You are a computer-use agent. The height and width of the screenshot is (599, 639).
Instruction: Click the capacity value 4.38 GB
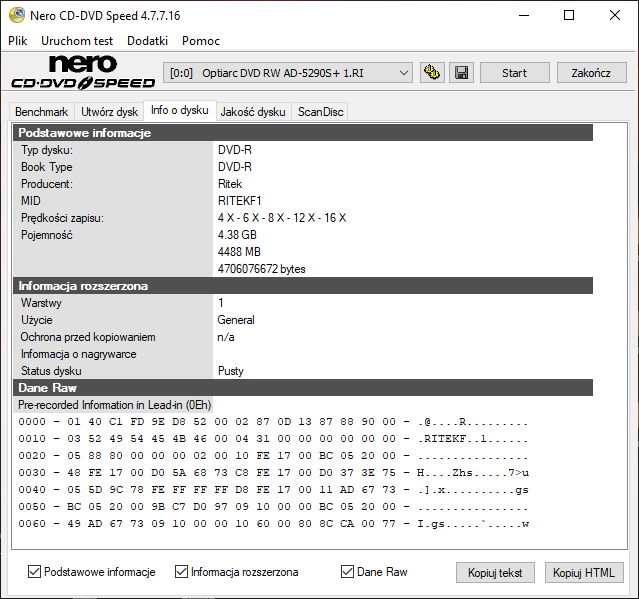click(237, 235)
